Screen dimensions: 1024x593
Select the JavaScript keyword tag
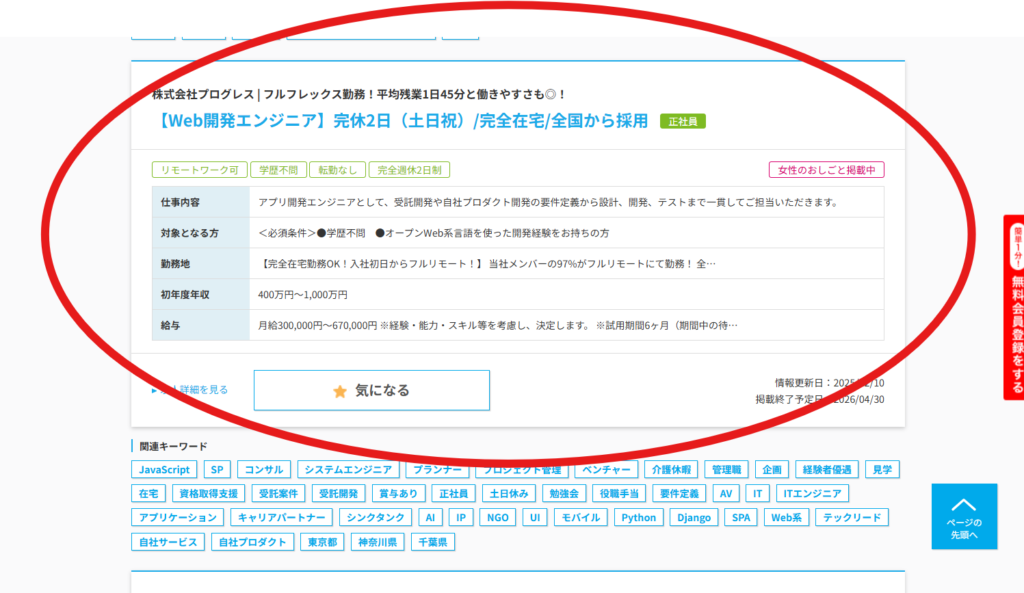coord(164,470)
